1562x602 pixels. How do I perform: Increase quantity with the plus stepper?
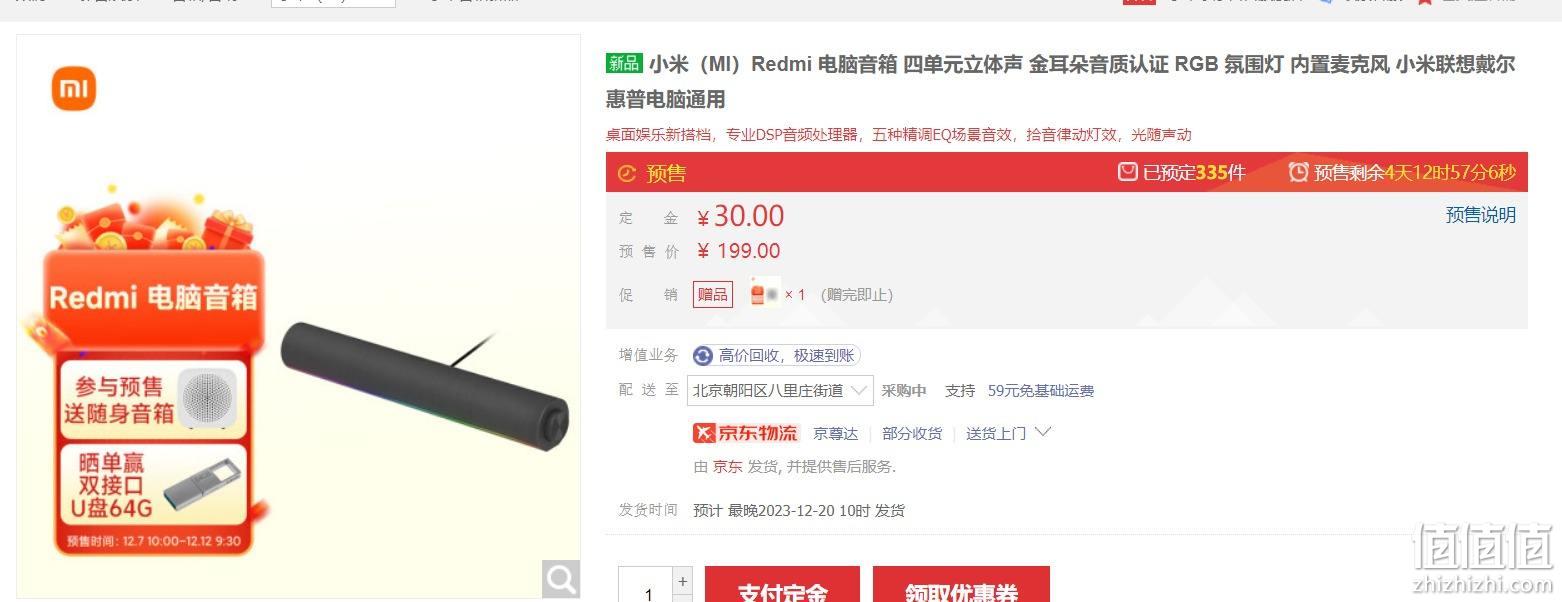point(683,581)
